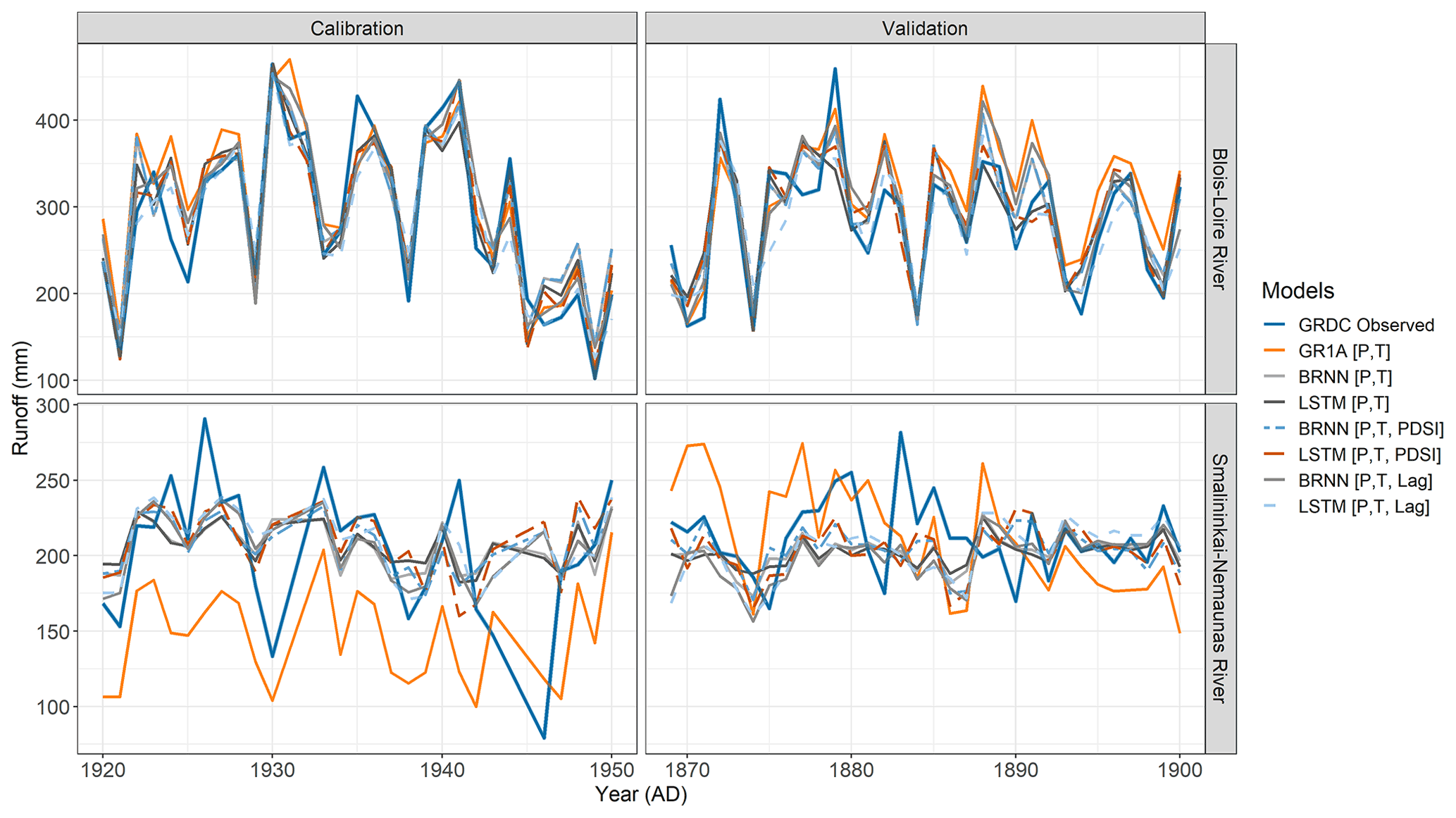
Task: Click the BRNN [P,T, Lag] legend swatch
Action: (x=1275, y=481)
